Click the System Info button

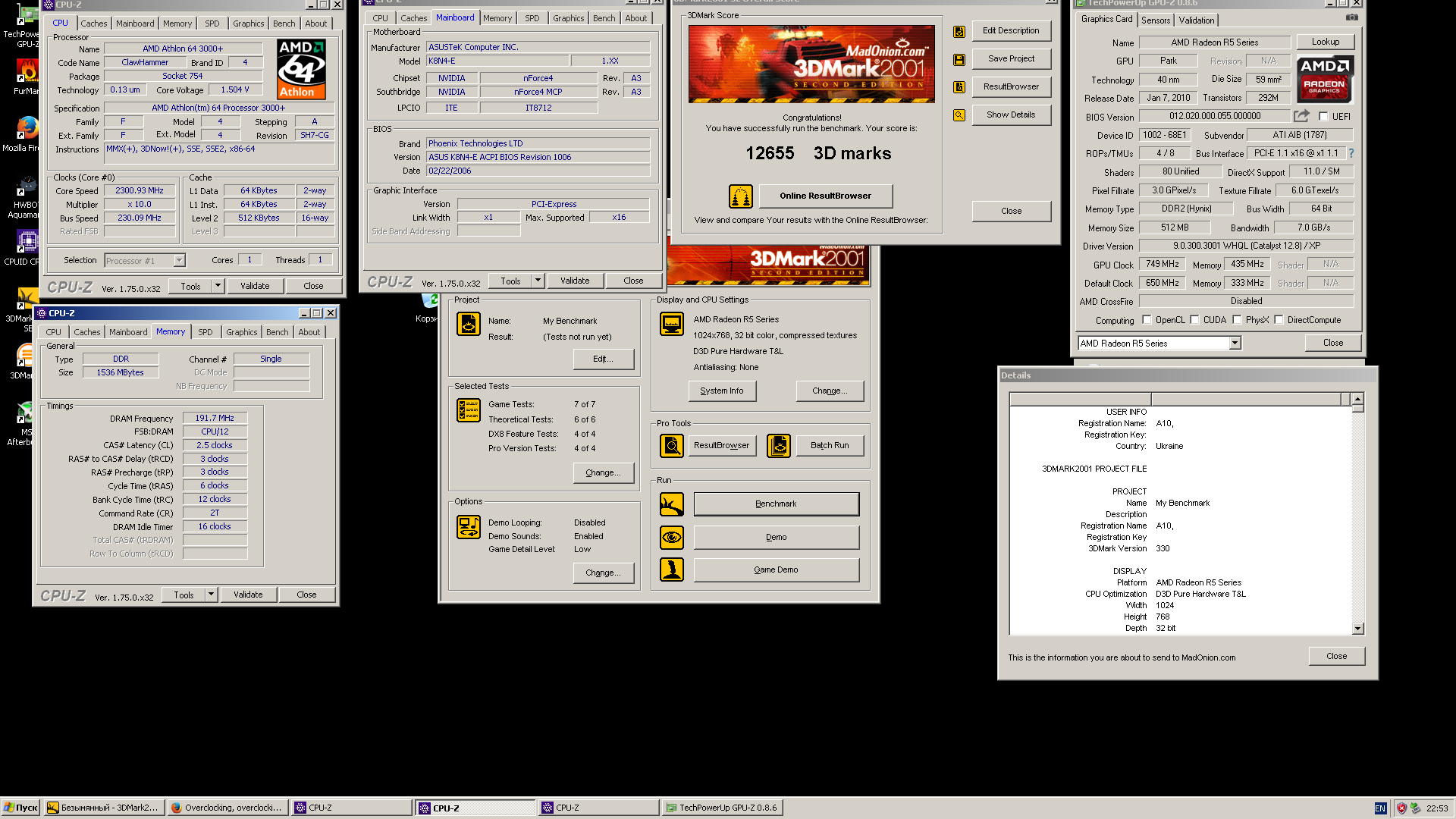(x=722, y=391)
